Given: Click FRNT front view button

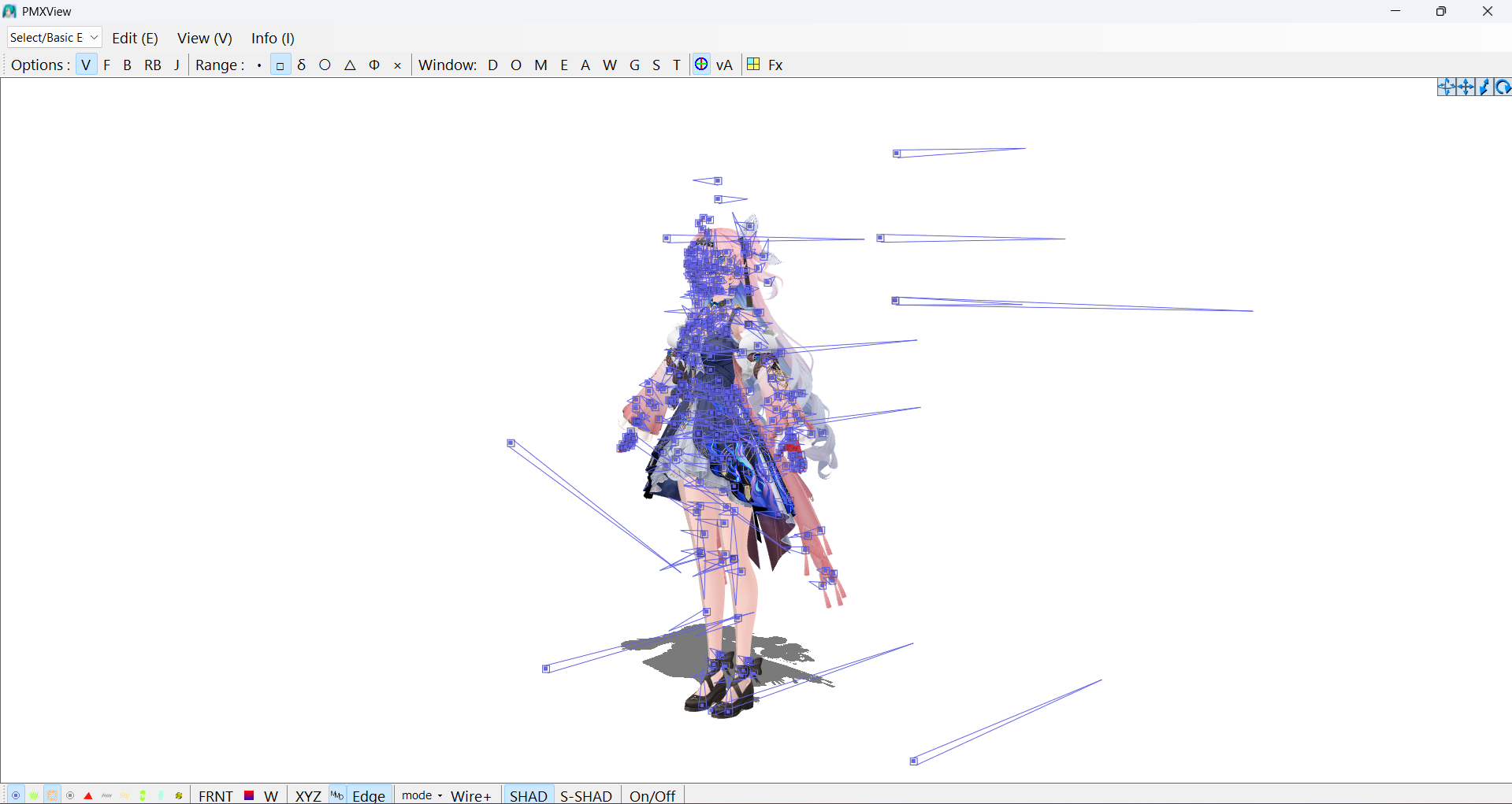Looking at the screenshot, I should [216, 796].
